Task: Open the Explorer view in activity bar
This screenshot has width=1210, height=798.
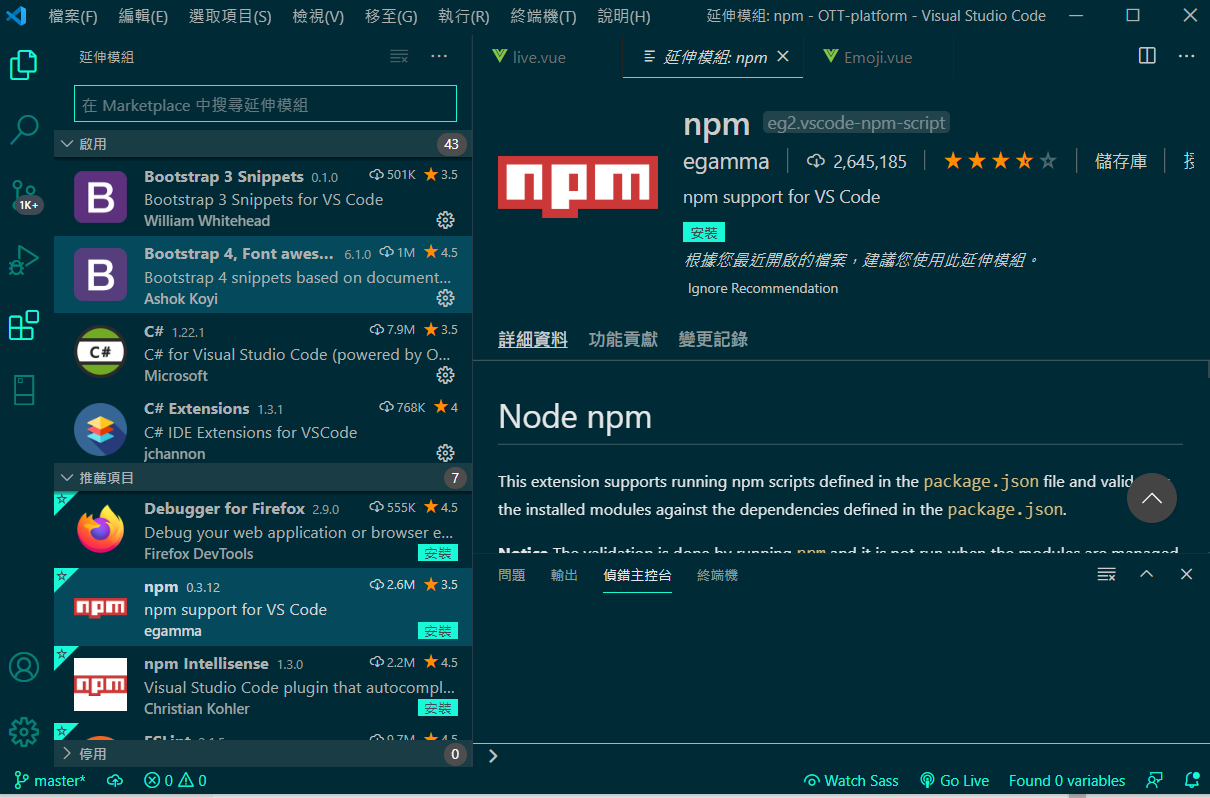Action: (x=24, y=66)
